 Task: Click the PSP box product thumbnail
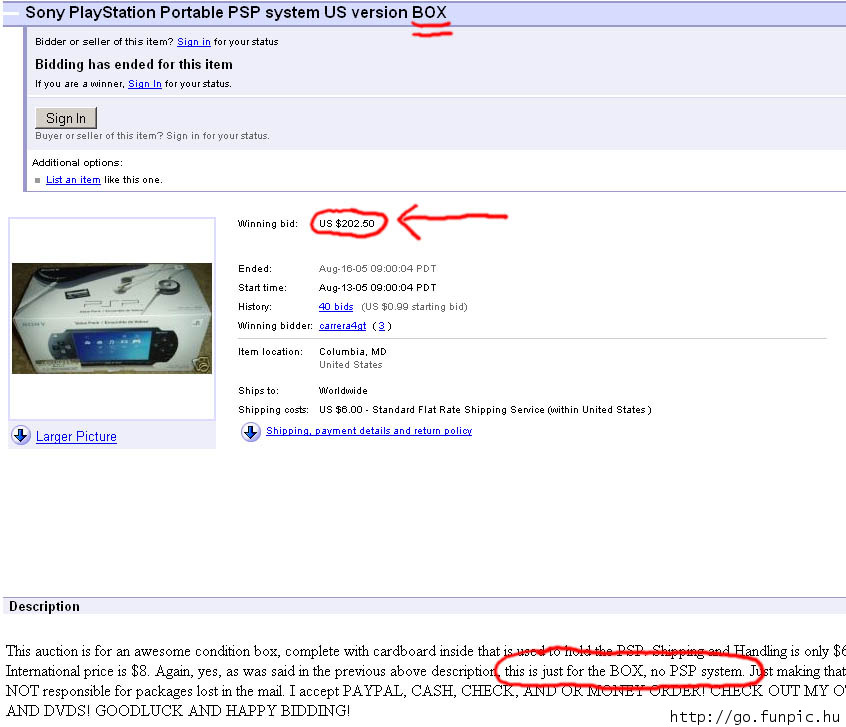coord(112,318)
